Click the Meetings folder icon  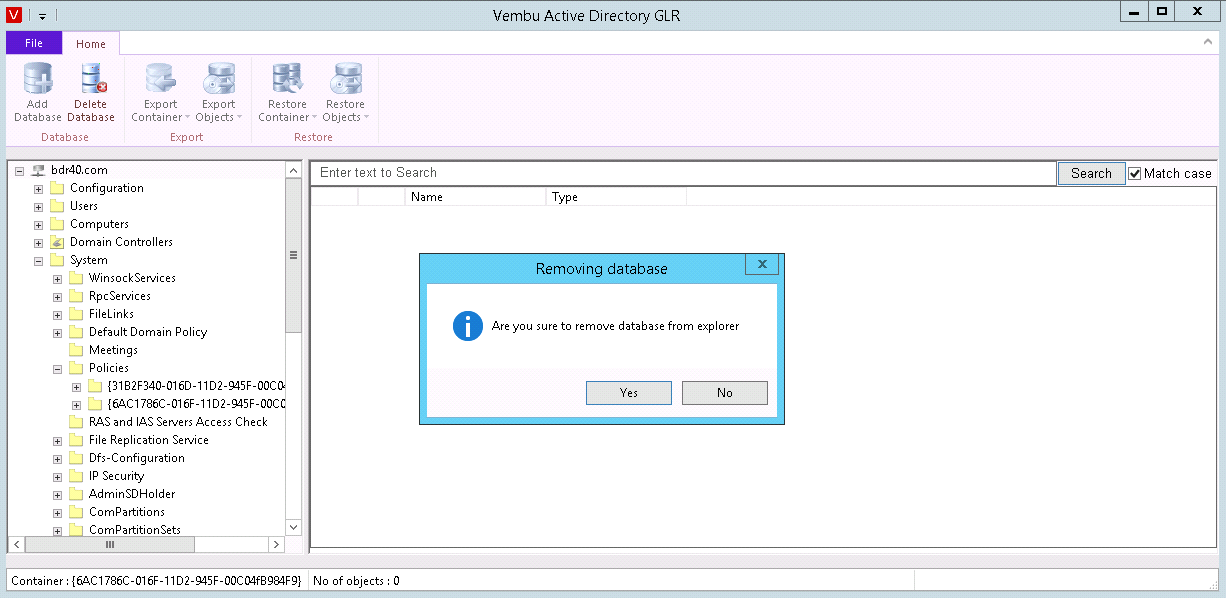tap(76, 350)
